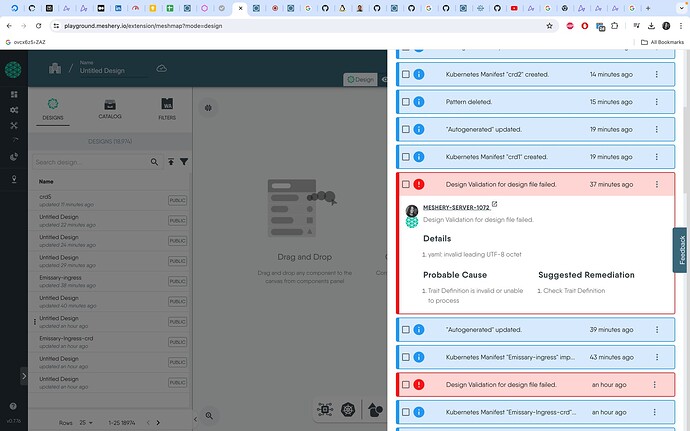Switch to the Filters tab
The width and height of the screenshot is (690, 431).
click(167, 109)
